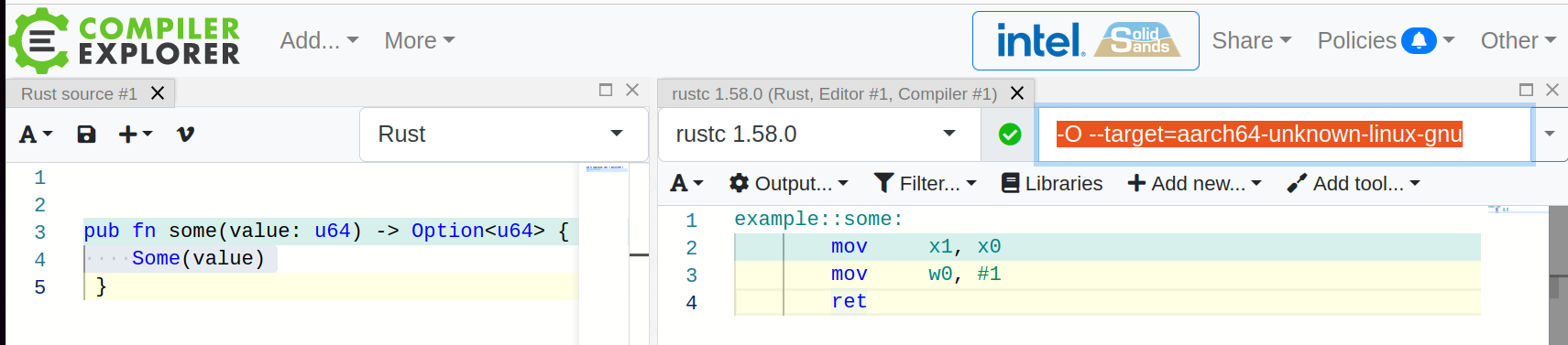Click the Libraries button
This screenshot has height=345, width=1568.
[1052, 184]
